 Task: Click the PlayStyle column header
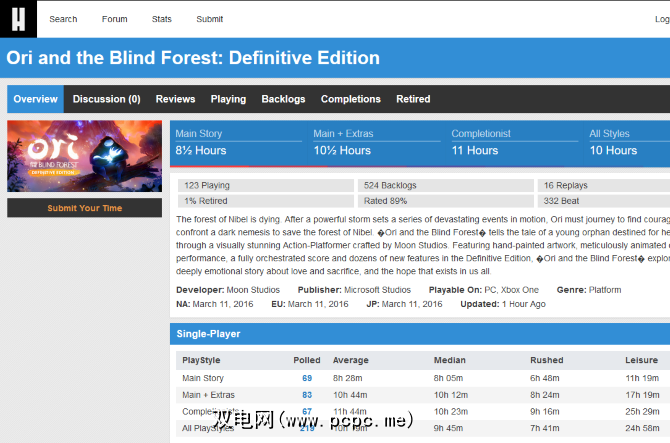pos(201,360)
